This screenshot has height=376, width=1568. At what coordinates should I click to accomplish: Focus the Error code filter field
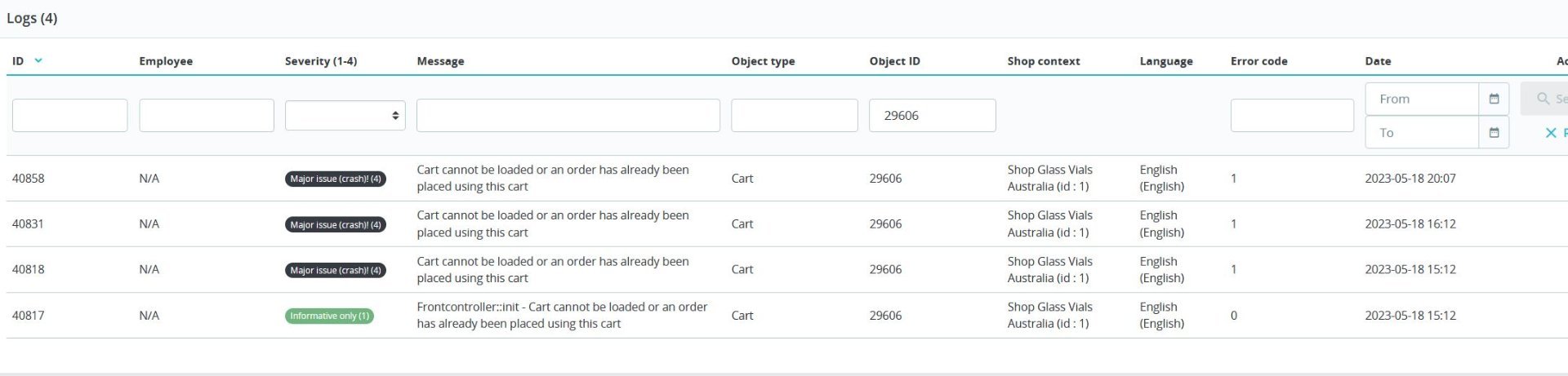coord(1291,115)
